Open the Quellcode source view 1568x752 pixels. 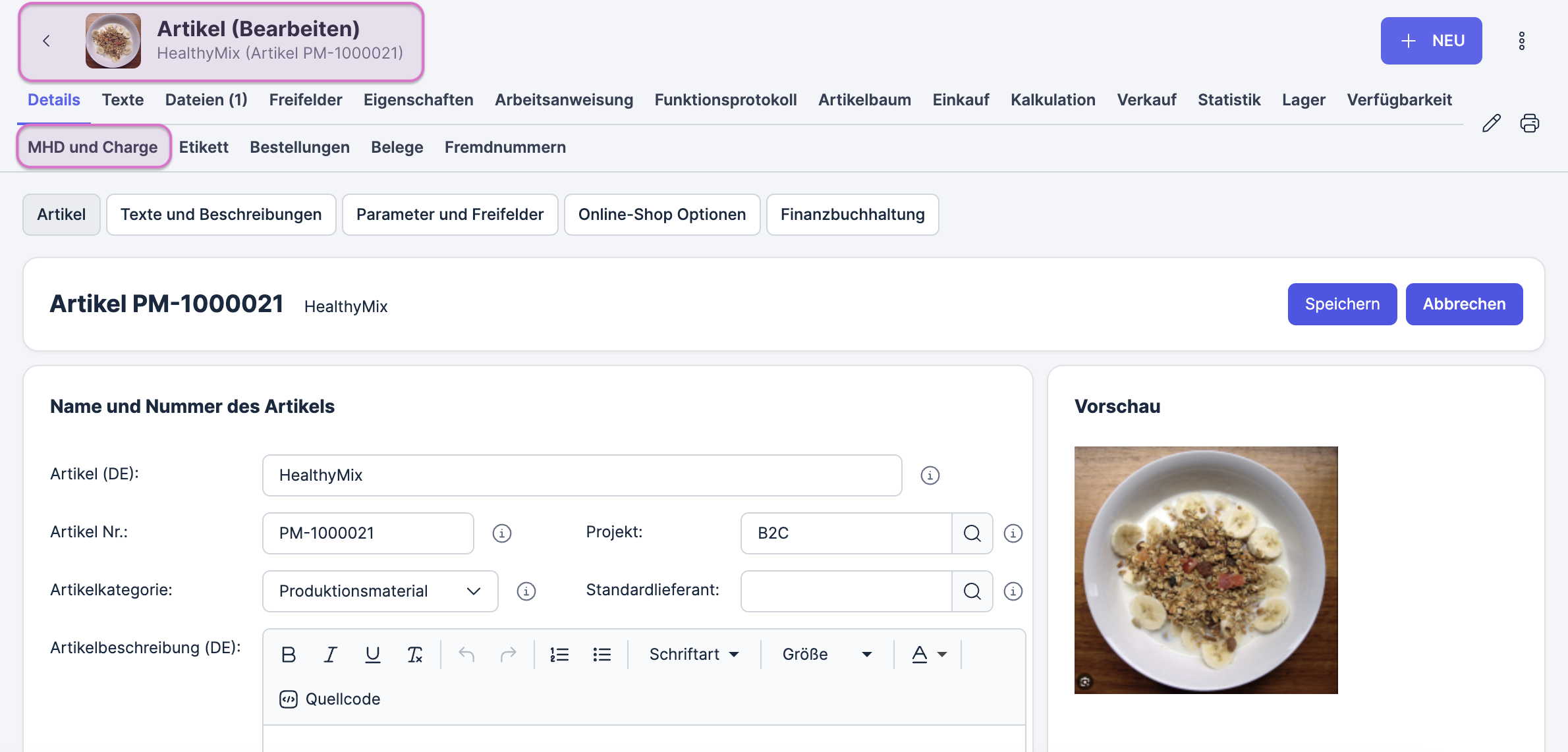tap(330, 699)
